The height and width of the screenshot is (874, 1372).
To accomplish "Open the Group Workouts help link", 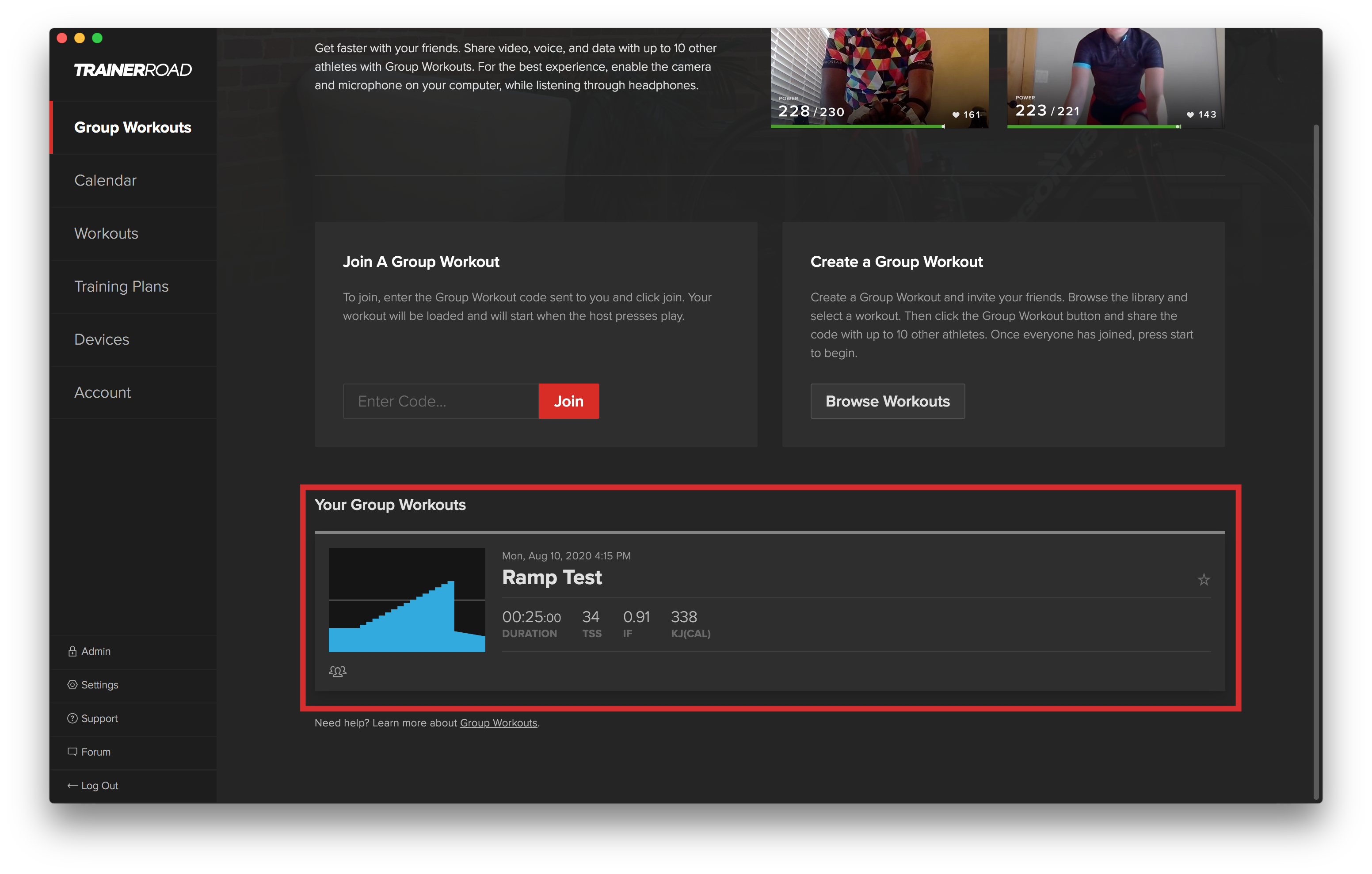I will pyautogui.click(x=499, y=723).
